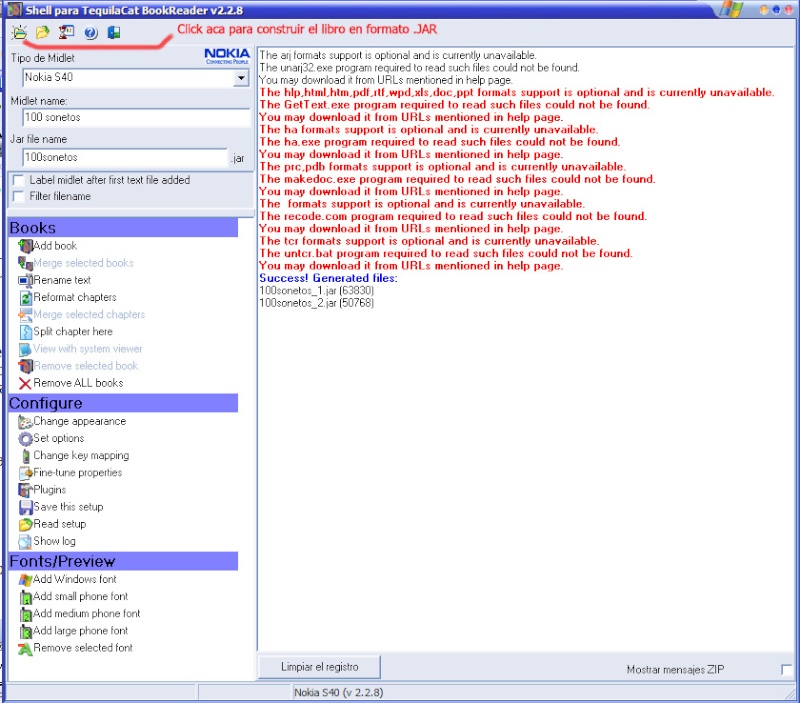Click the build JAR book toolbar icon

19,33
